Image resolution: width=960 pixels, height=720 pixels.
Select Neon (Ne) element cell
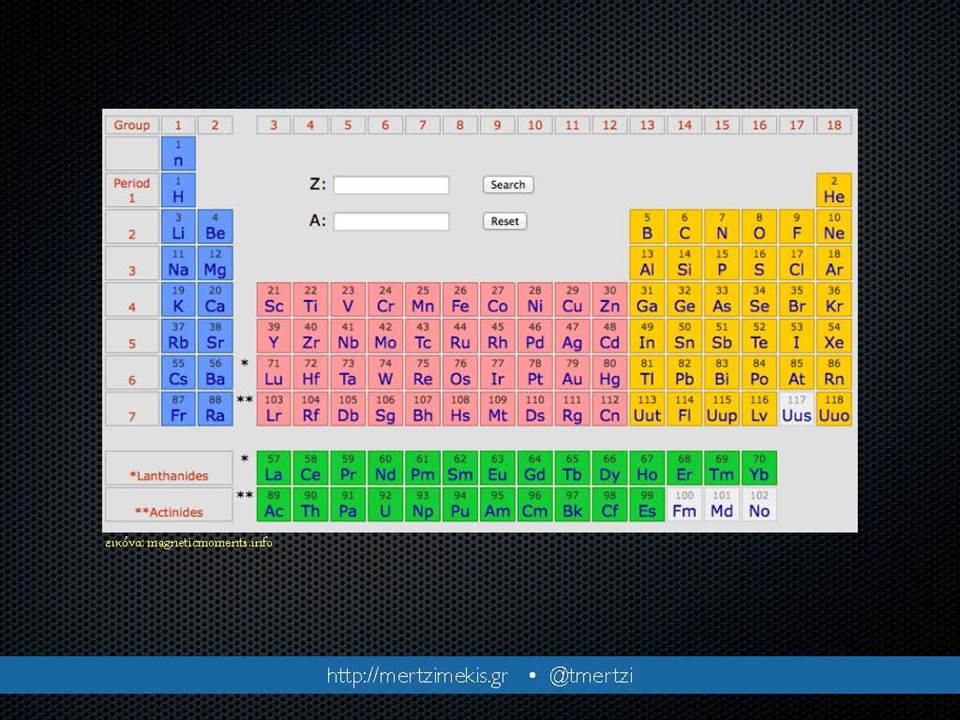tap(834, 226)
